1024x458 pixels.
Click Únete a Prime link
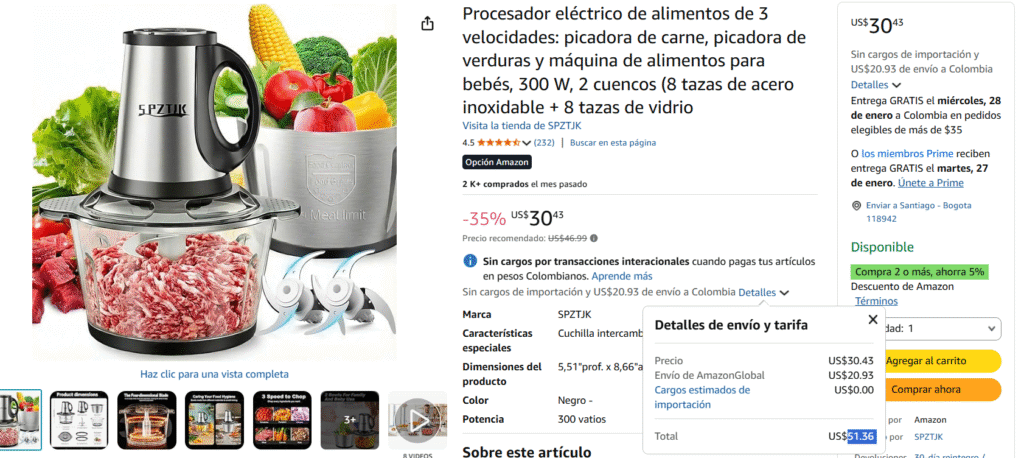click(921, 183)
